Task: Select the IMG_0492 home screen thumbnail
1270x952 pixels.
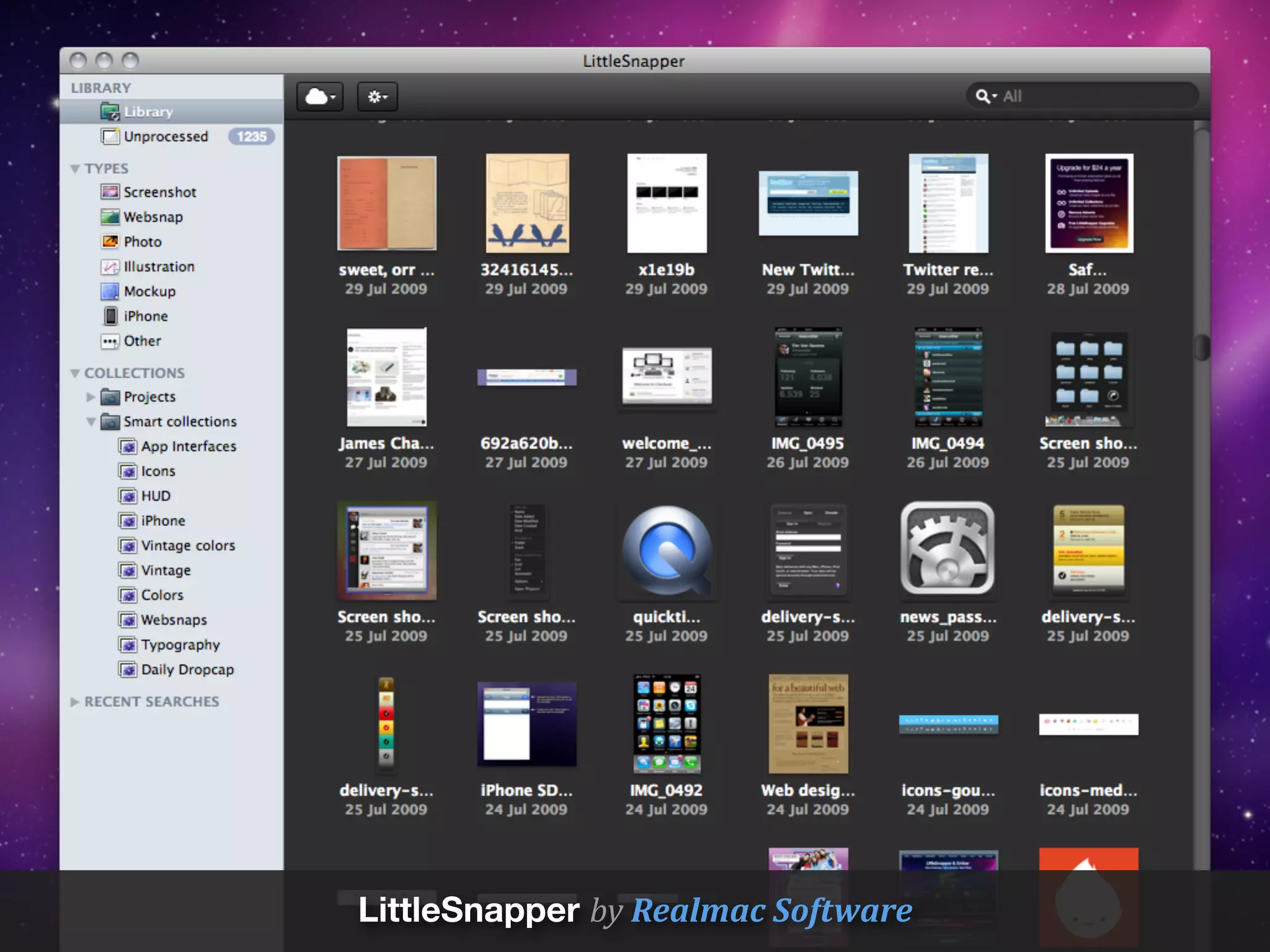Action: click(x=667, y=724)
